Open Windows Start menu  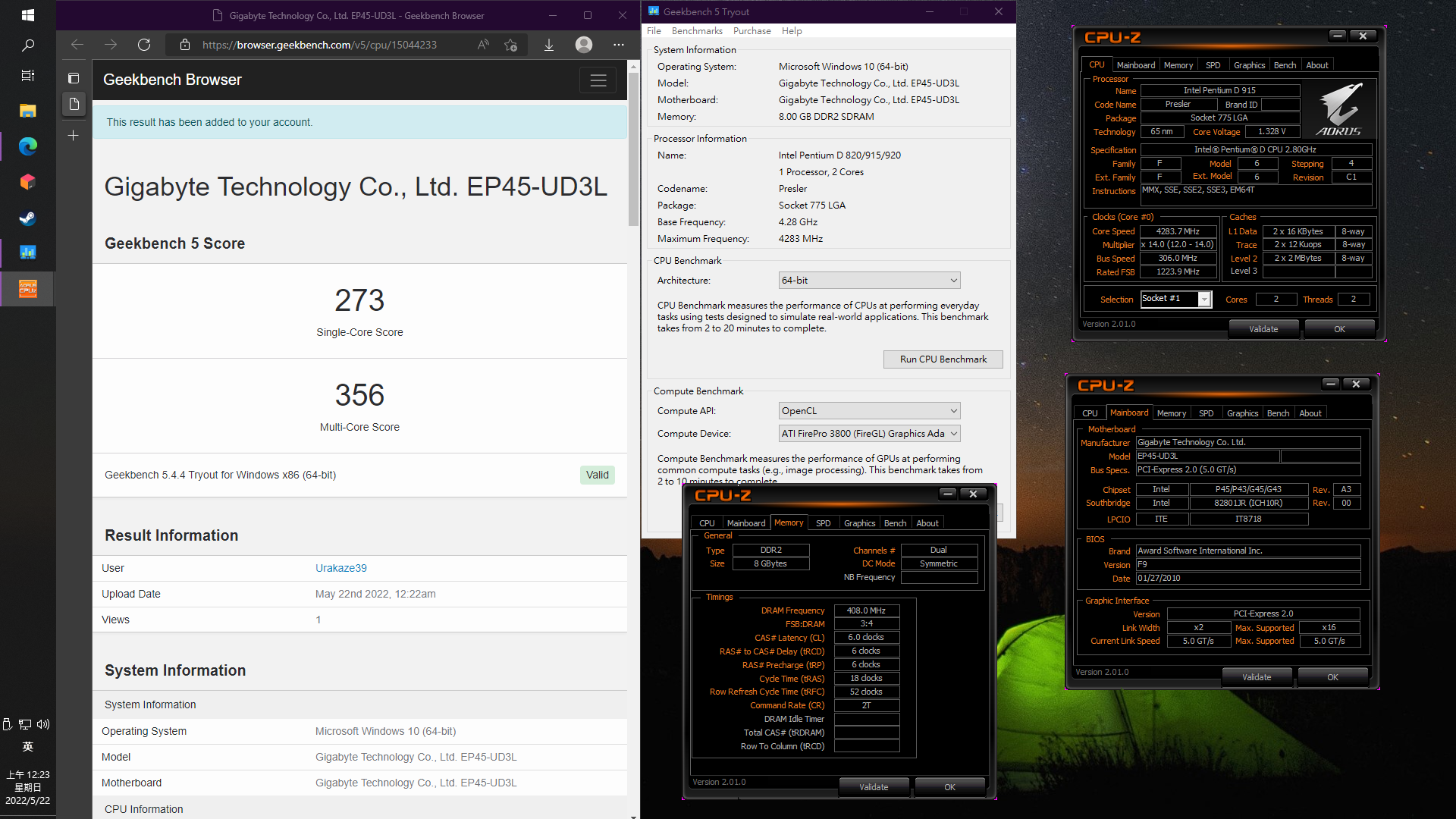point(28,14)
